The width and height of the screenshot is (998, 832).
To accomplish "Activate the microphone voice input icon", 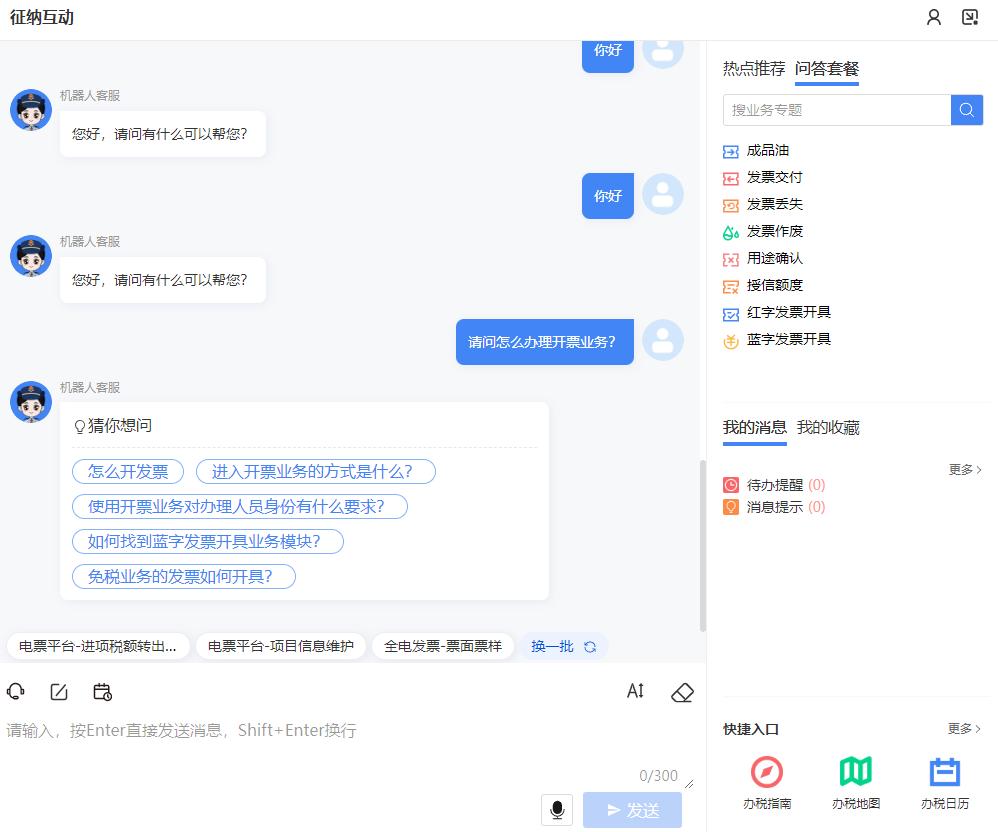I will pyautogui.click(x=557, y=810).
